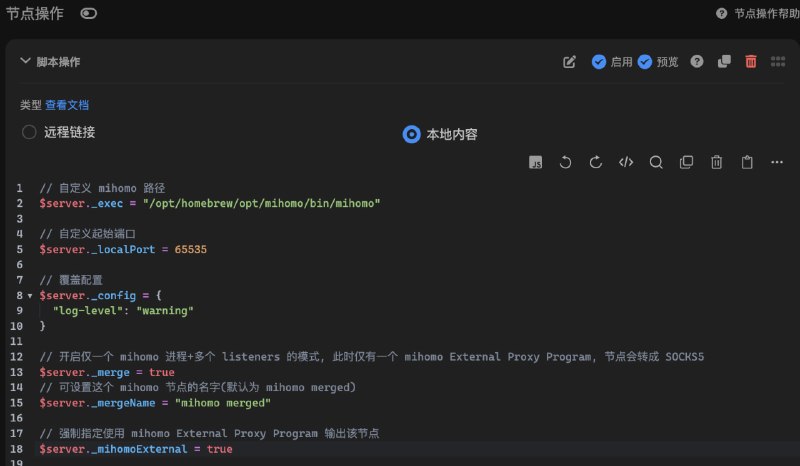Click the 自定义 mihomo 路径 comment on line 1

click(x=103, y=188)
